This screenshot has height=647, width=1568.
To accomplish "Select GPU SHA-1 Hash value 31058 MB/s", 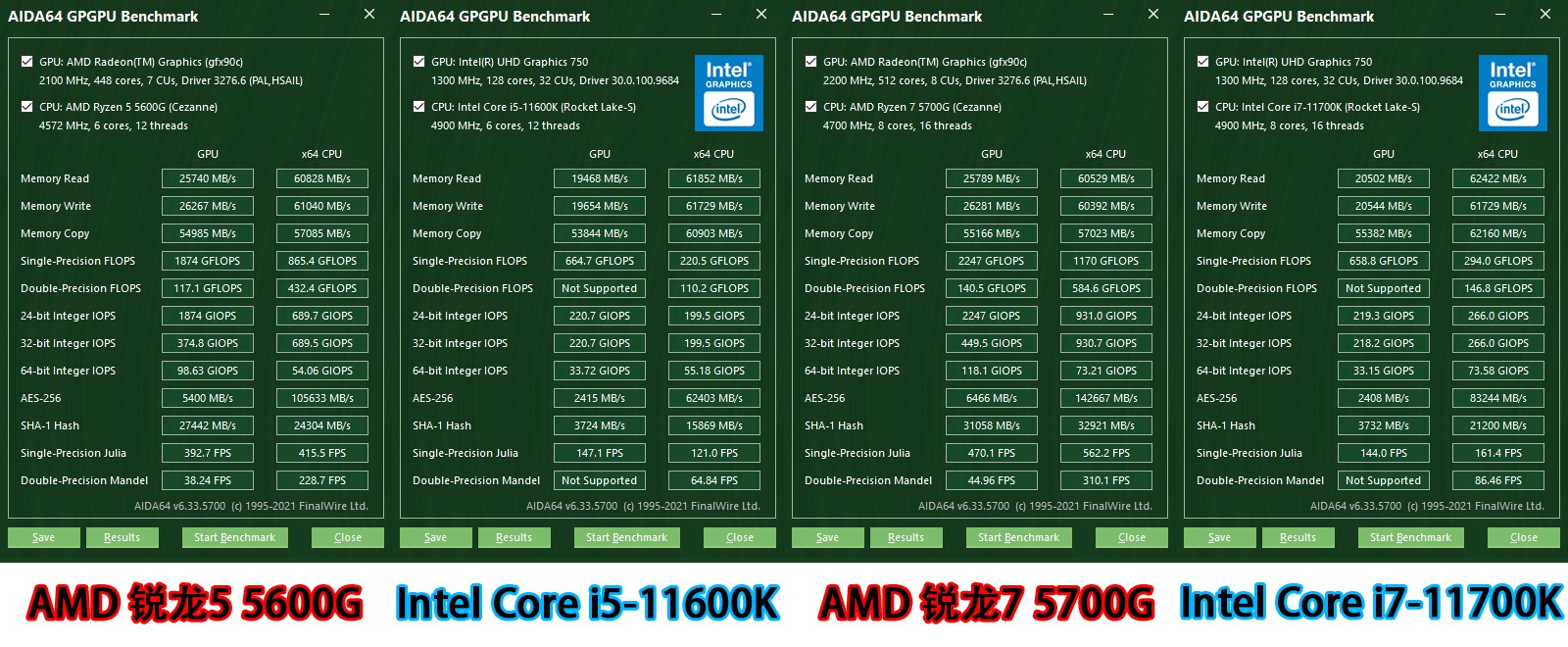I will 992,425.
